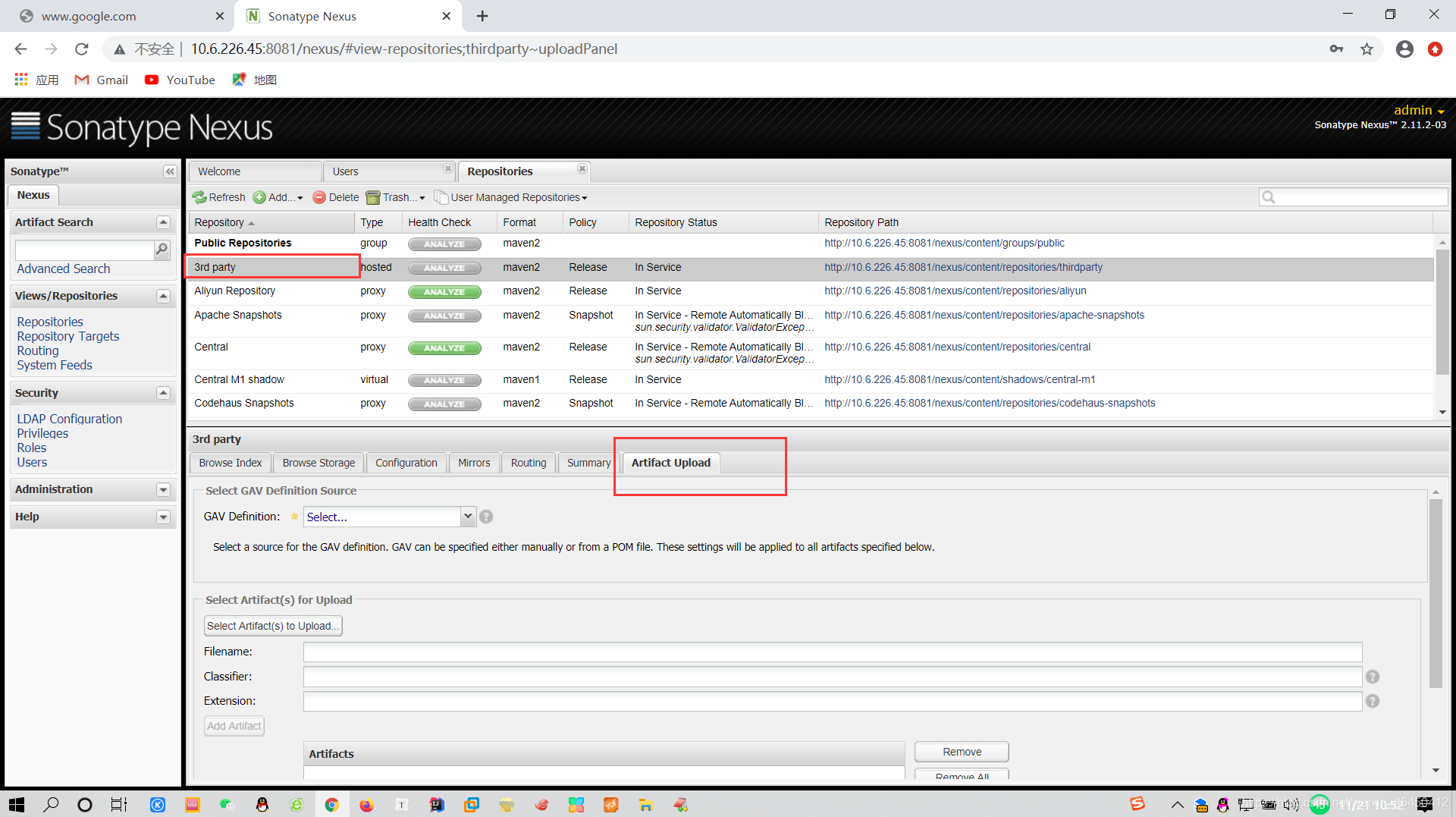Sort by Health Check column header
Screen dimensions: 1456x817
pyautogui.click(x=449, y=222)
